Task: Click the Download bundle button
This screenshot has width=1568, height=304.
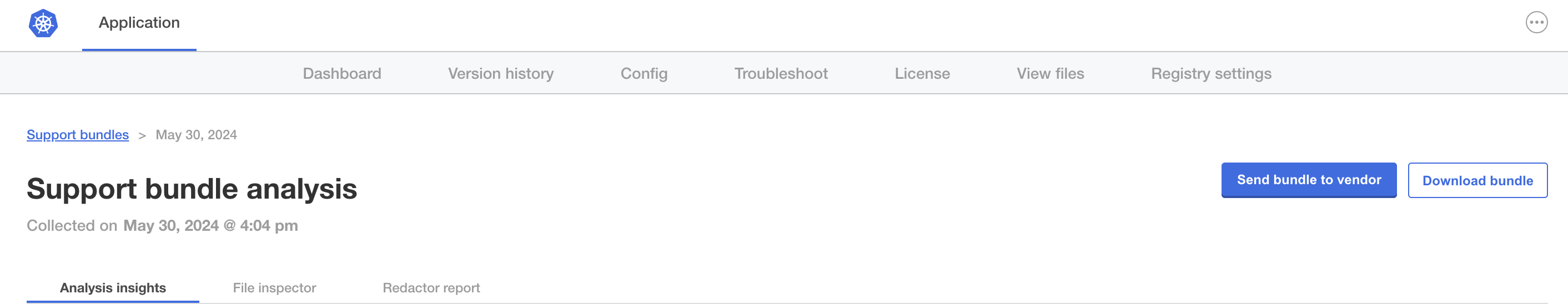Action: (1477, 181)
